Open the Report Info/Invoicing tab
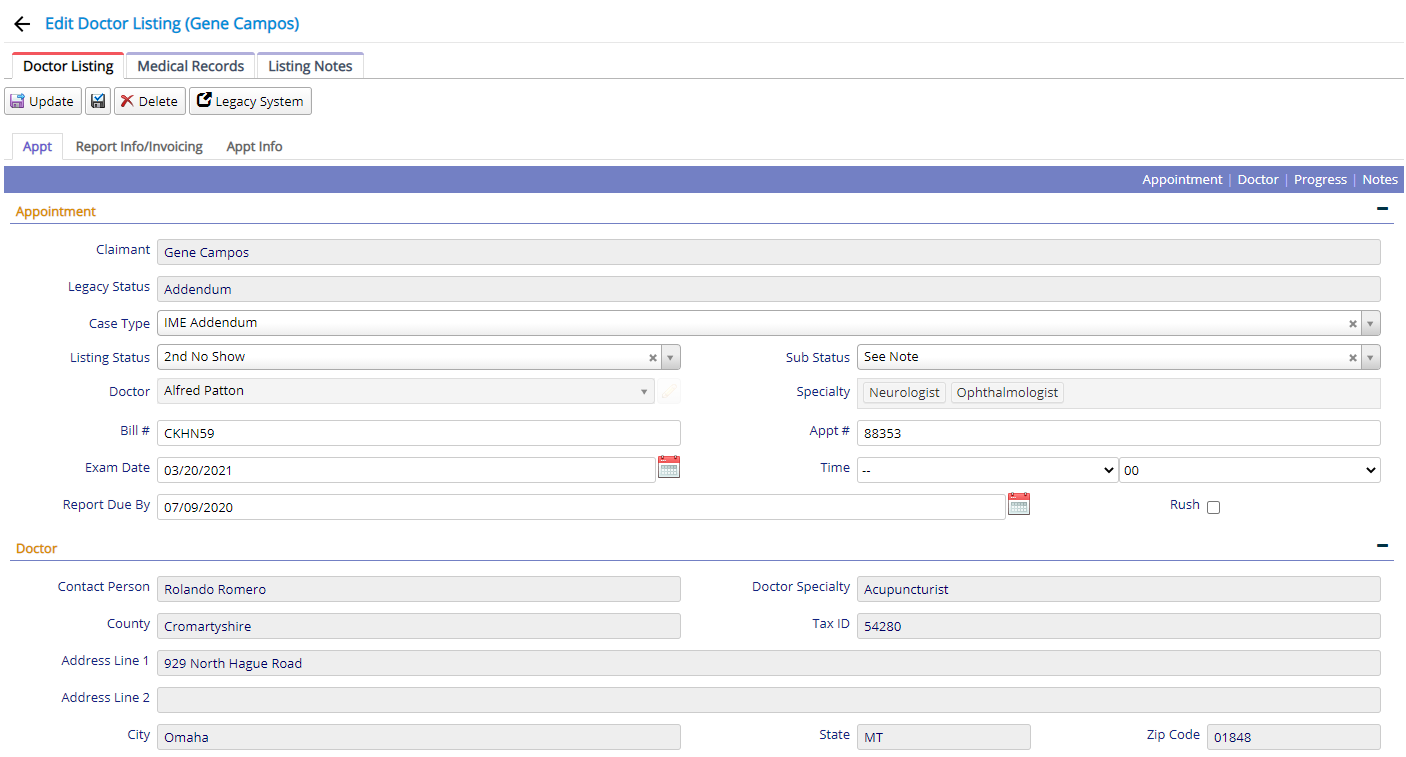Screen dimensions: 1406x757 (139, 147)
